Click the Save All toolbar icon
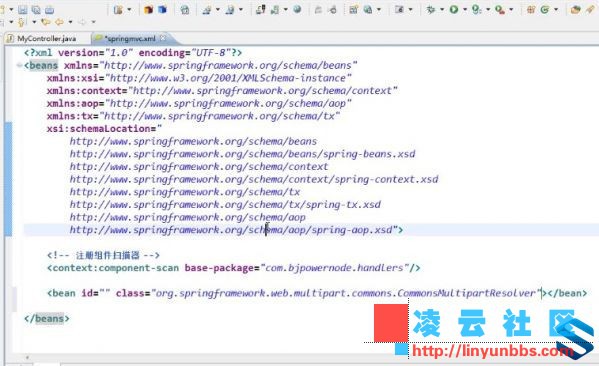This screenshot has height=366, width=599. pyautogui.click(x=36, y=10)
